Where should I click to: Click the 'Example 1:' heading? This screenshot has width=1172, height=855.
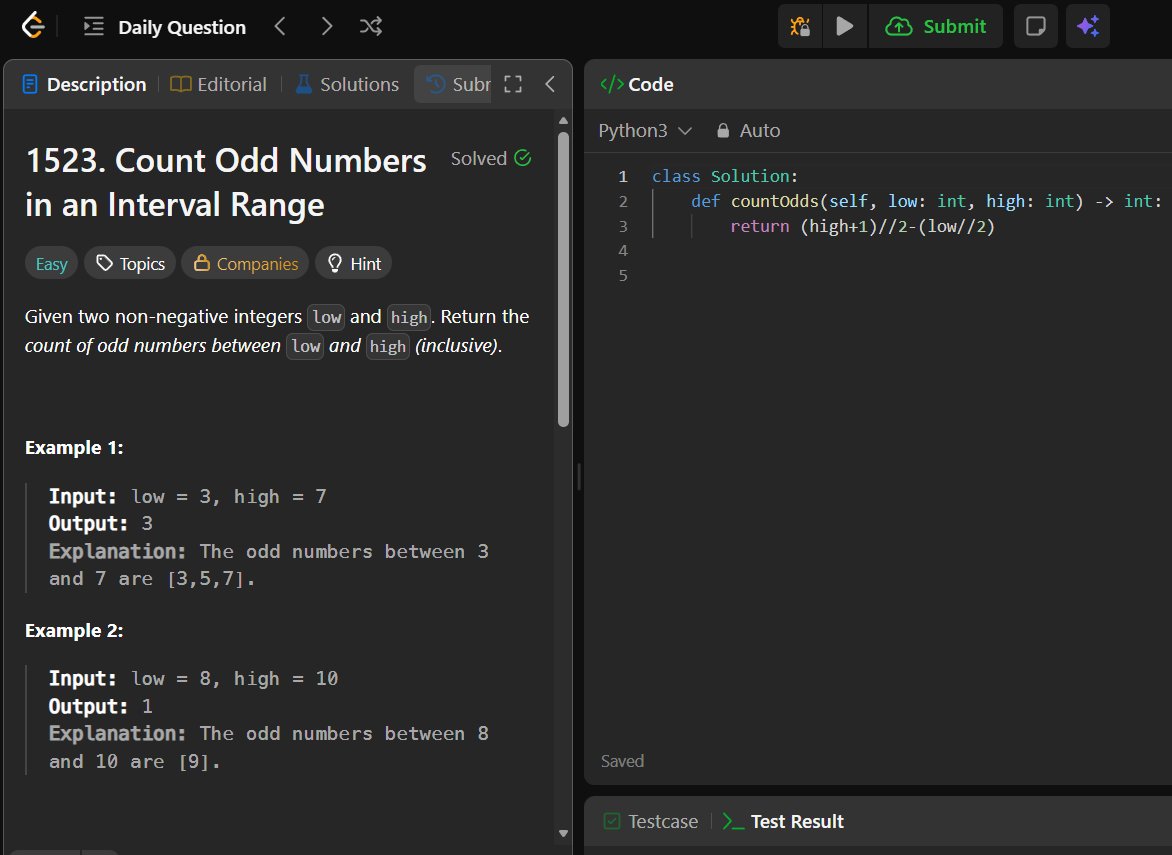click(x=74, y=448)
